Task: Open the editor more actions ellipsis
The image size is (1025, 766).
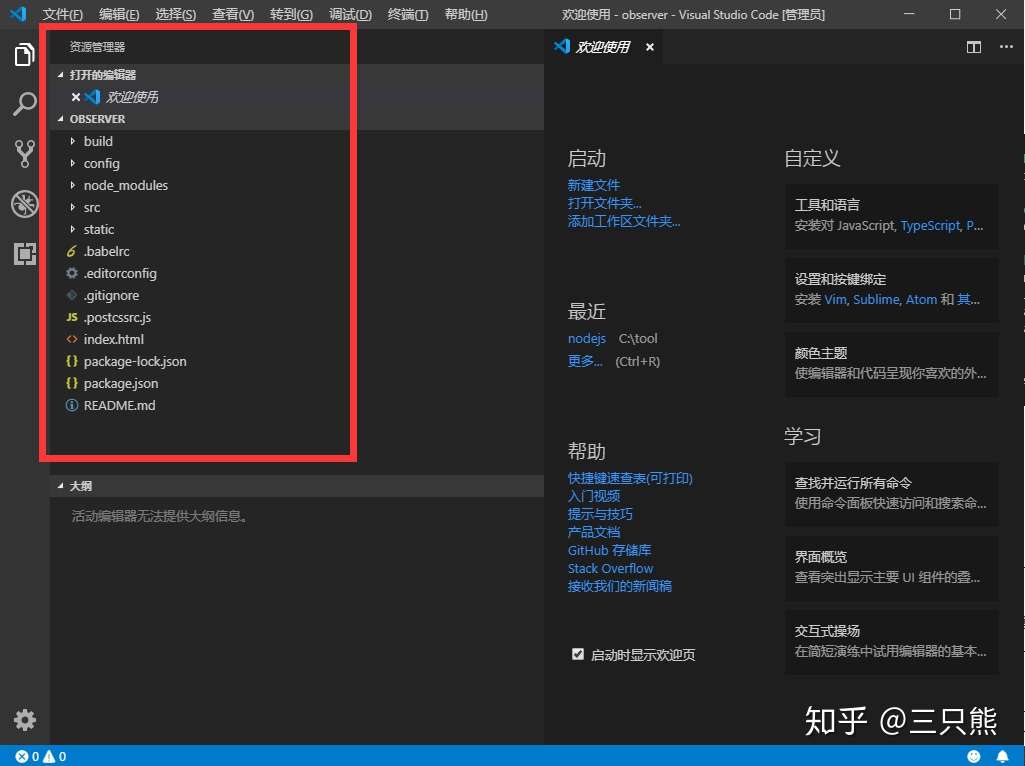Action: (1006, 47)
